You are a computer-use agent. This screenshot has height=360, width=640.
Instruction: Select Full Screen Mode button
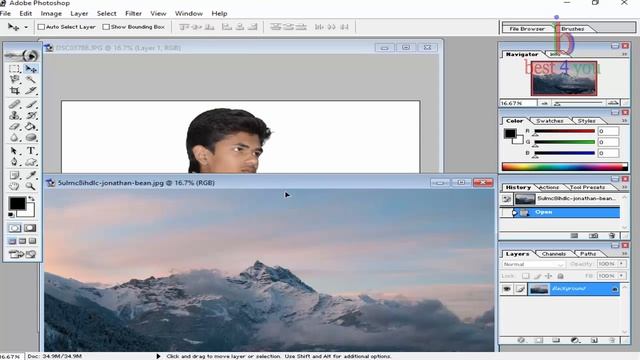point(33,241)
